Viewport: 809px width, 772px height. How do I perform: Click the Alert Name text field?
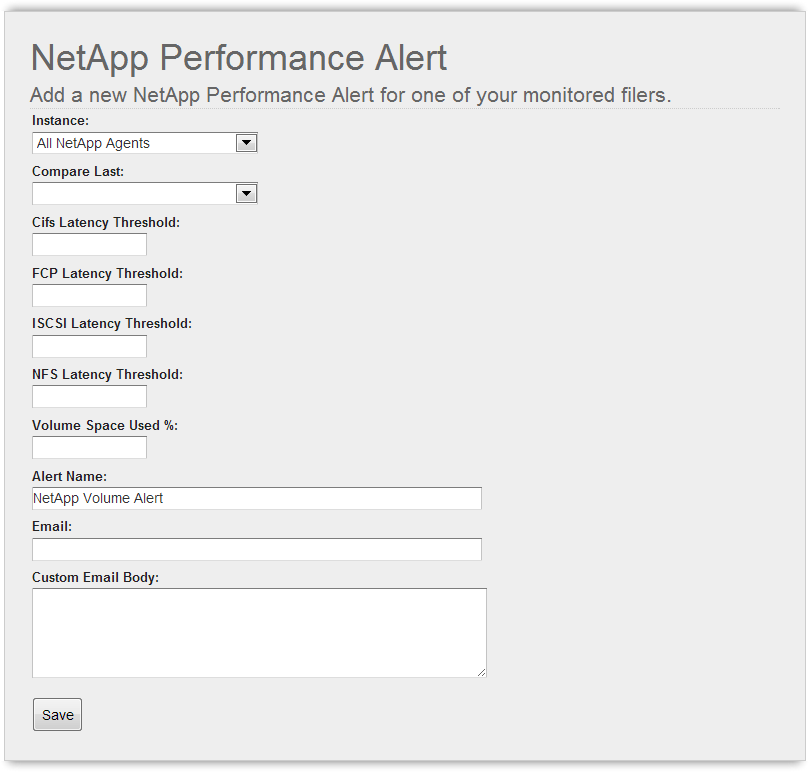coord(257,498)
